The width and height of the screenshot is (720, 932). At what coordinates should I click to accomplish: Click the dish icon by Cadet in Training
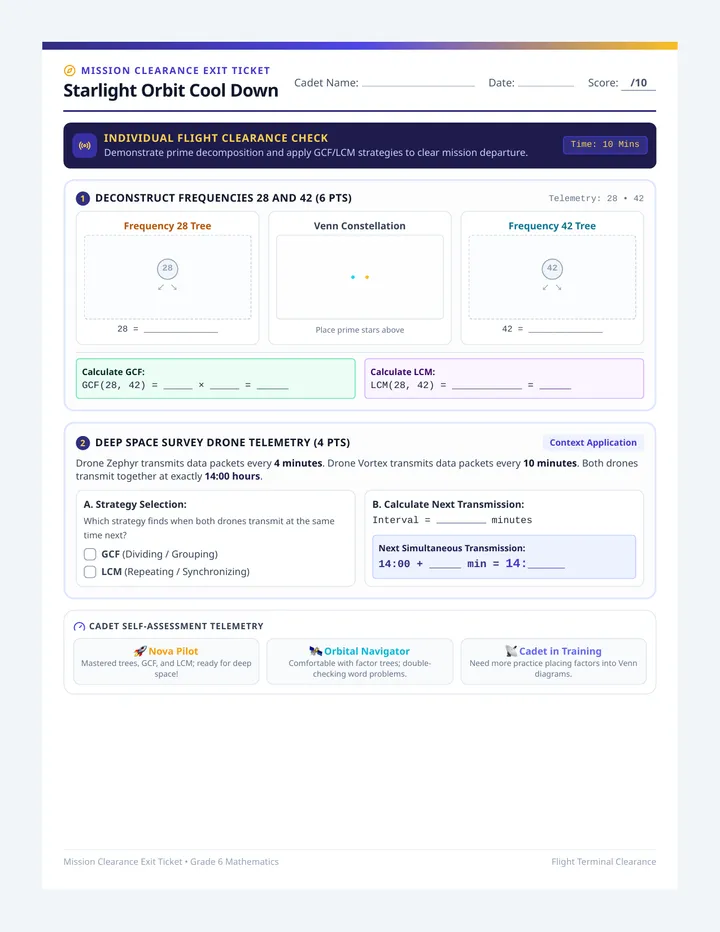point(511,651)
